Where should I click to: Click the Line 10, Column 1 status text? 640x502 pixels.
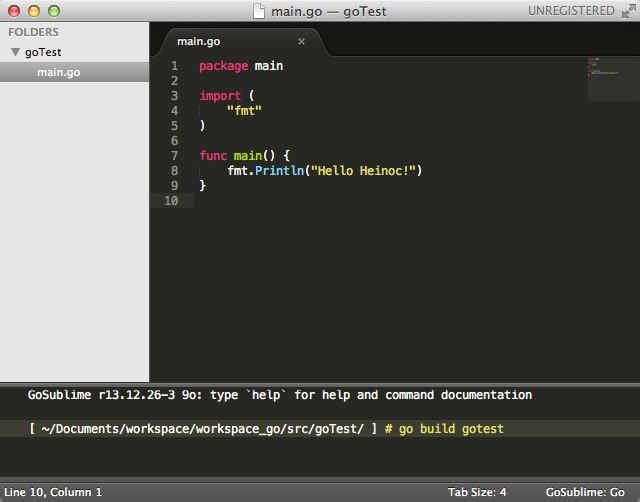tap(54, 492)
